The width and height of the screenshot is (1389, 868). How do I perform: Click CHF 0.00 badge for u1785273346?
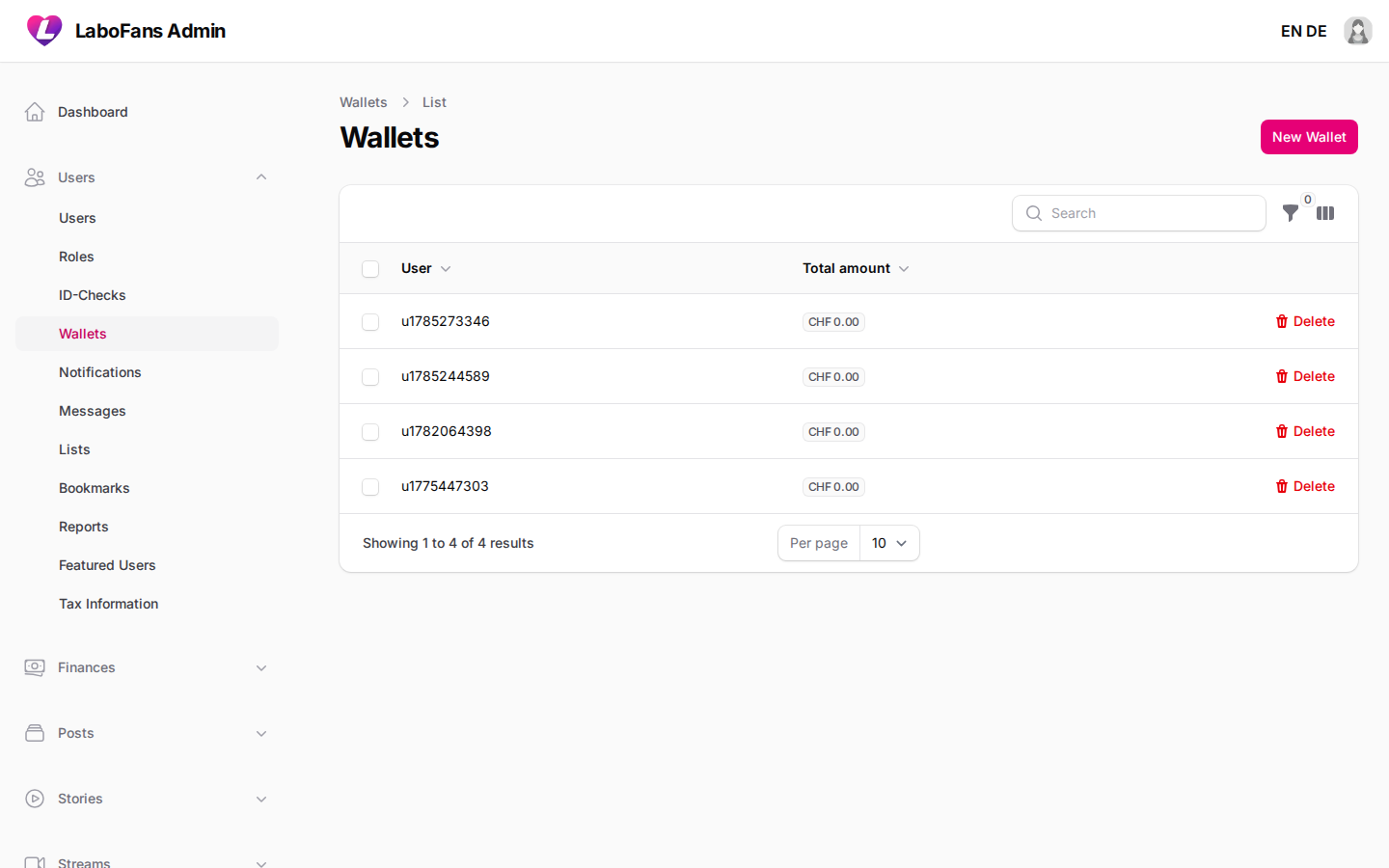pyautogui.click(x=833, y=322)
